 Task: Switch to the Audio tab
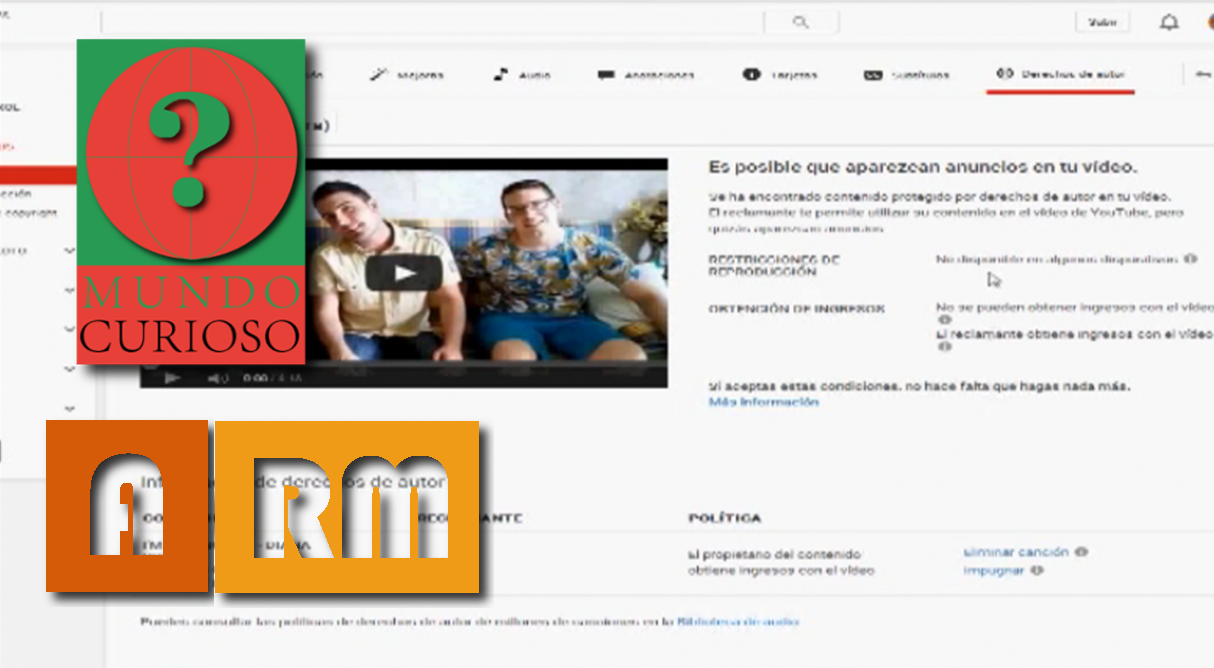click(x=521, y=75)
